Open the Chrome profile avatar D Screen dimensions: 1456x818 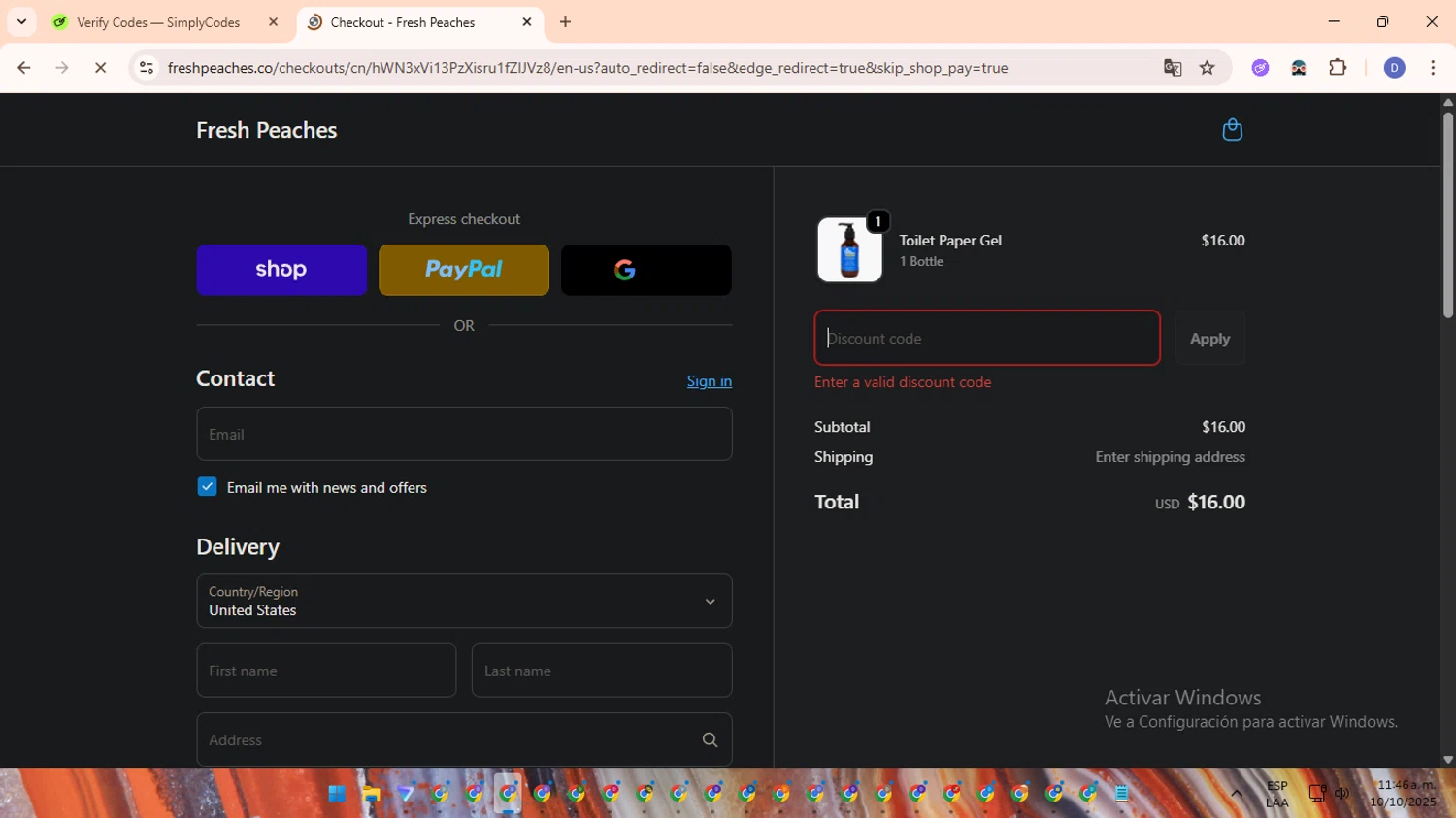[x=1394, y=68]
